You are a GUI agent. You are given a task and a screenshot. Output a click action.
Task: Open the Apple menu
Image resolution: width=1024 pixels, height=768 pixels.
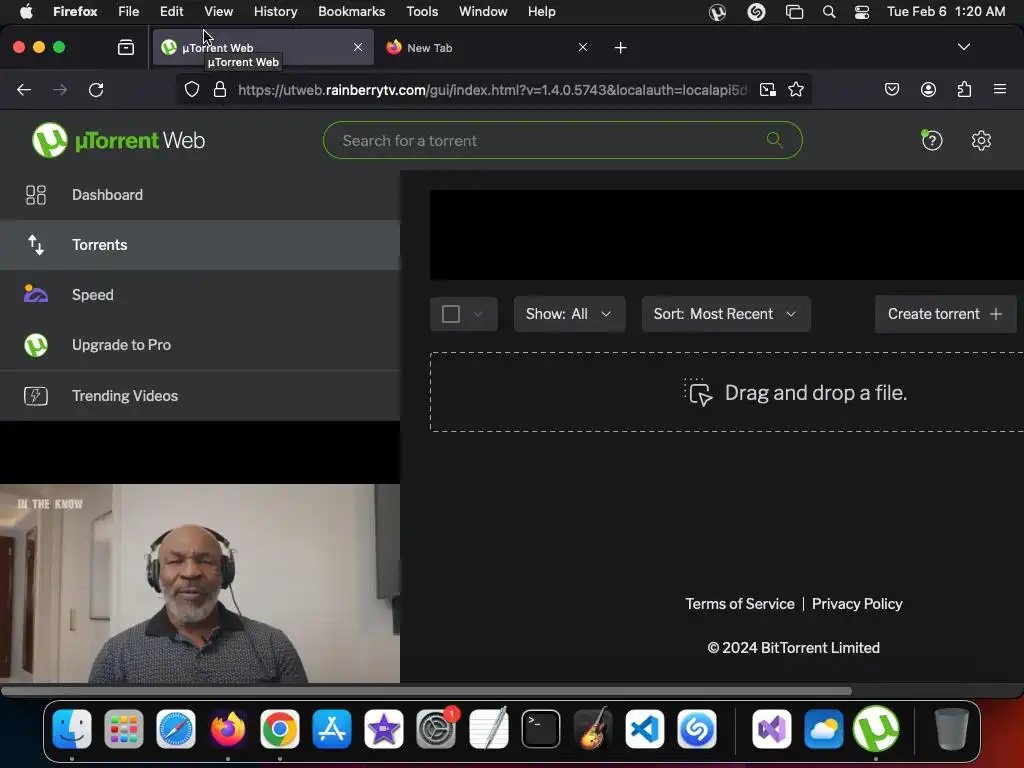tap(26, 12)
